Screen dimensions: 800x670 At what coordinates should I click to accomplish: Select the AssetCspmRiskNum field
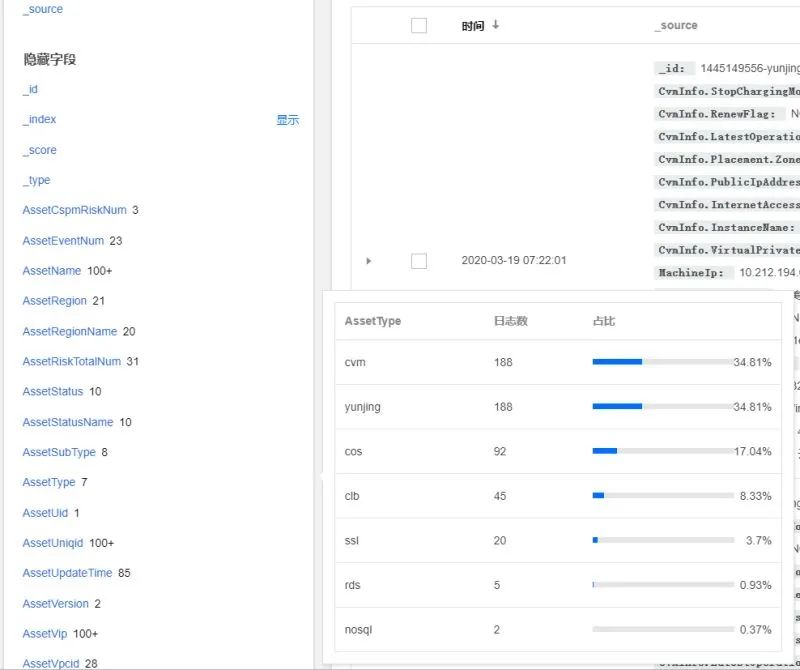pyautogui.click(x=74, y=210)
